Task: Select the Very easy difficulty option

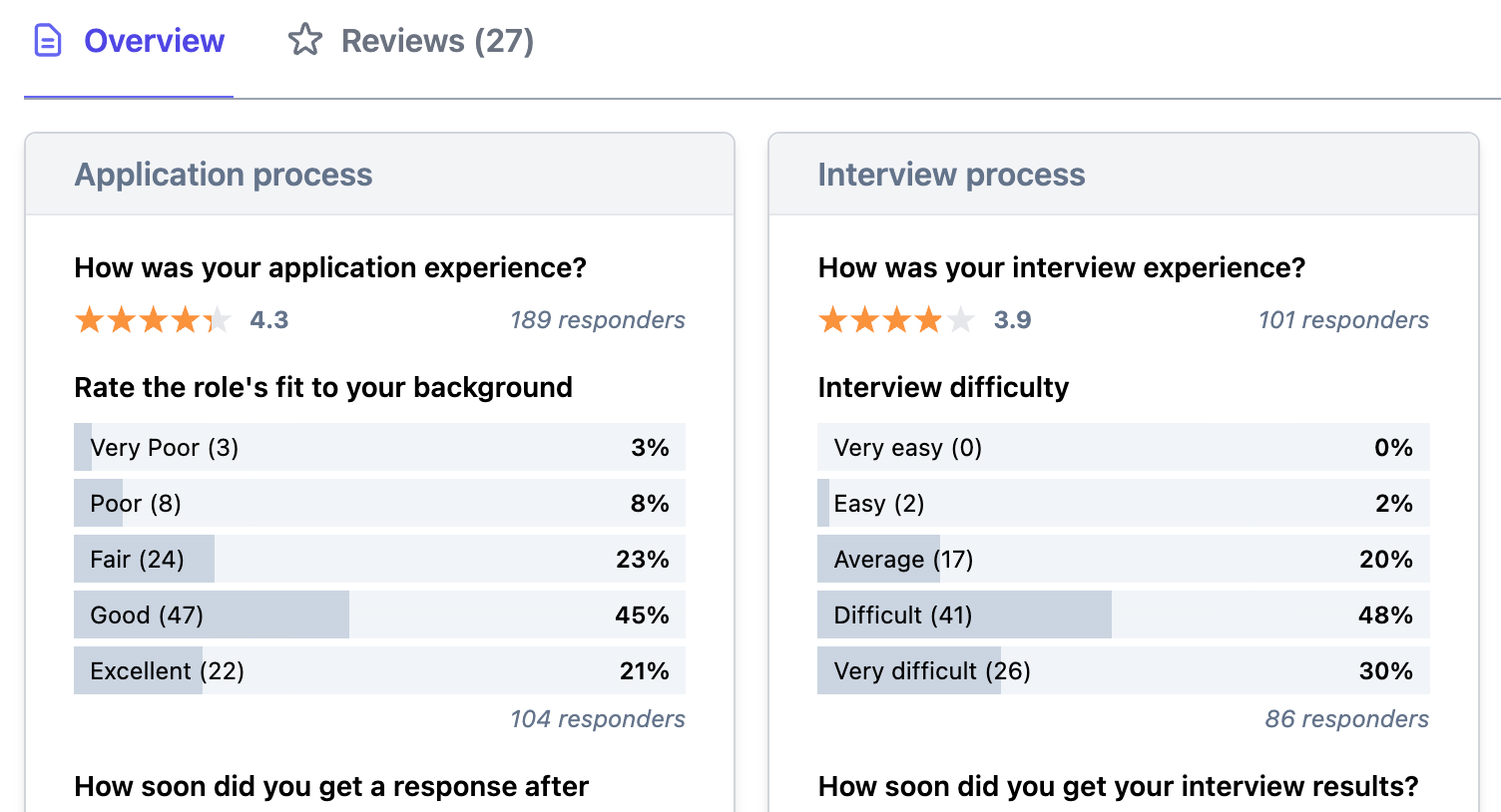Action: click(x=1124, y=447)
